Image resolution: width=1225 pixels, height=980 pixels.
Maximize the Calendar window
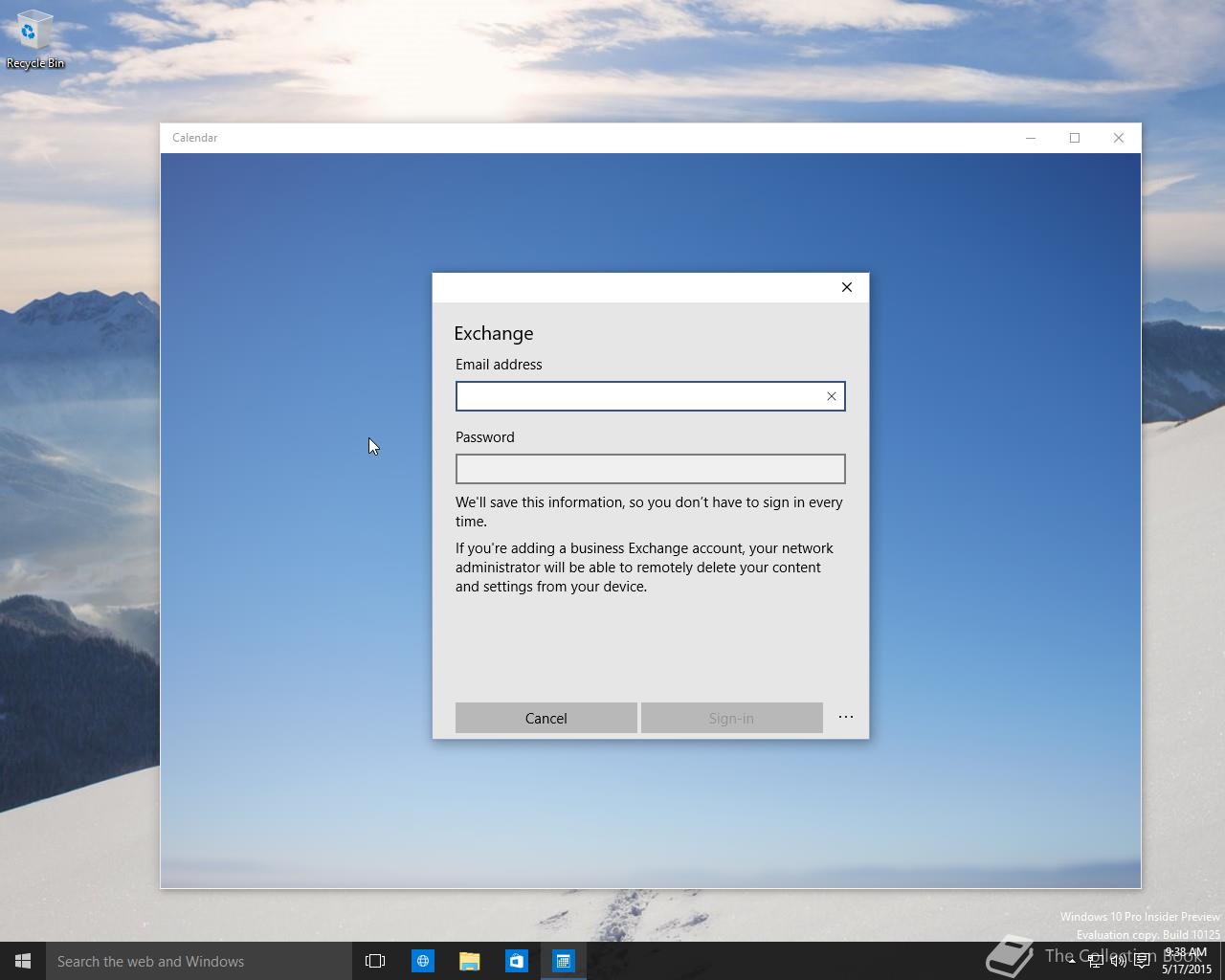point(1075,138)
